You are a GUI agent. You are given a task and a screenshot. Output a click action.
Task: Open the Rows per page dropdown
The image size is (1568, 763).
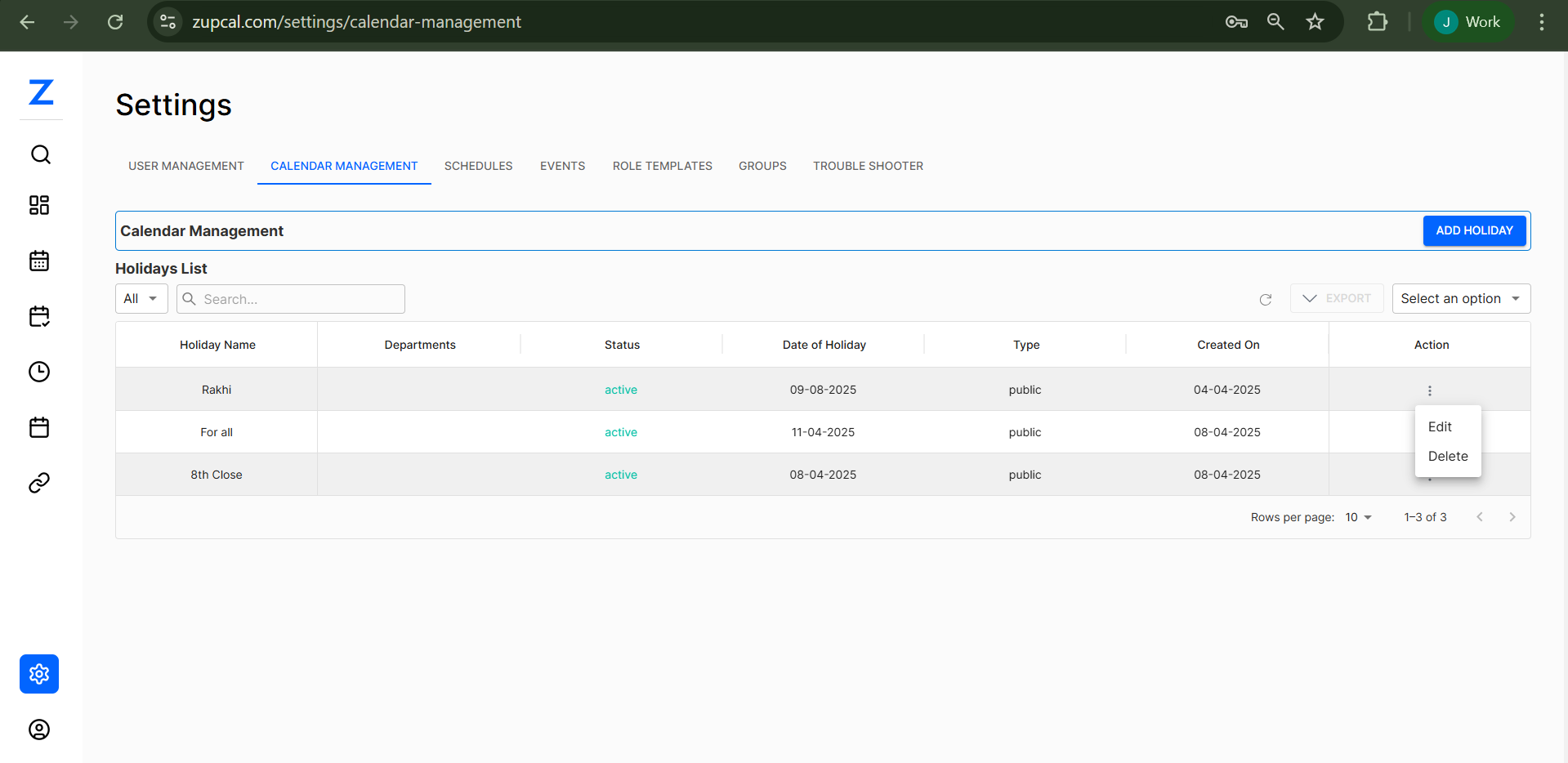[x=1357, y=517]
